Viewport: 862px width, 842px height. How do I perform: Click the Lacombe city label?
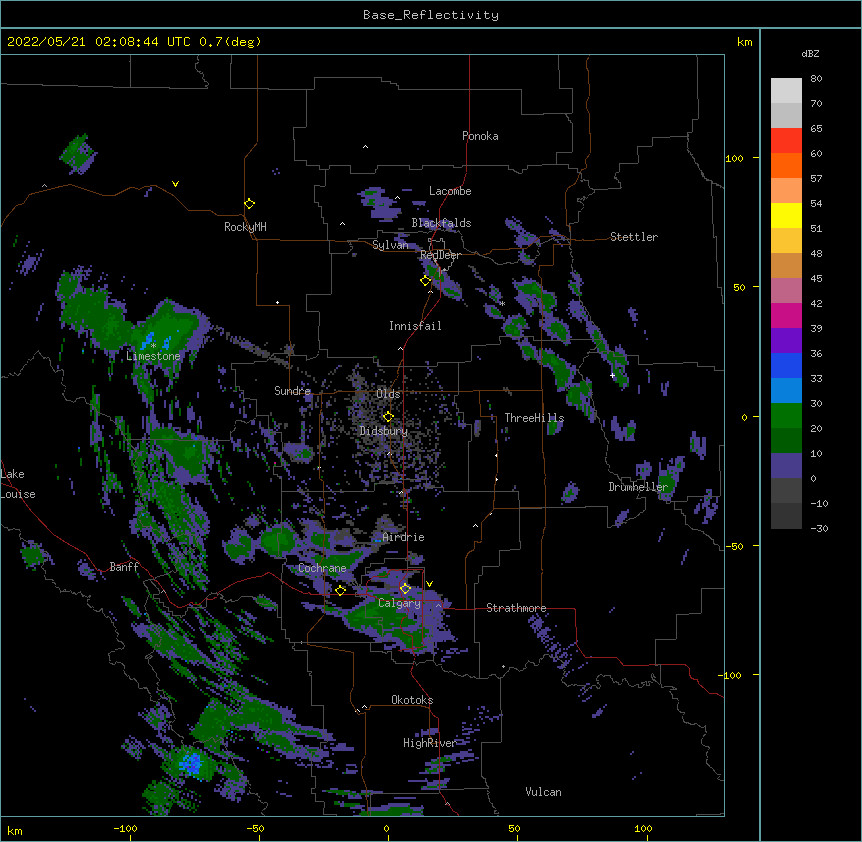pyautogui.click(x=450, y=191)
